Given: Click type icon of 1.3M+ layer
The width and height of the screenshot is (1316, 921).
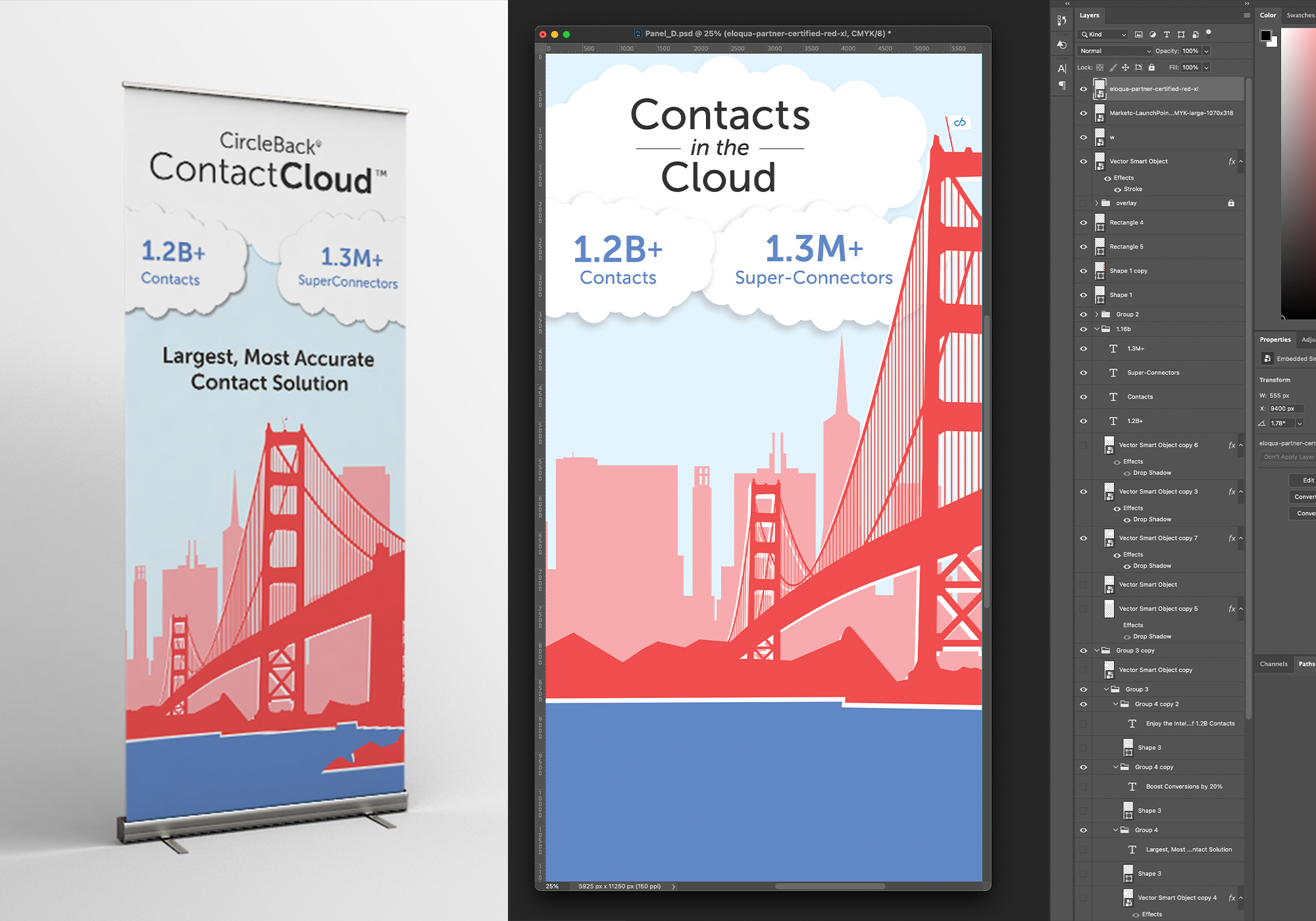Looking at the screenshot, I should tap(1113, 349).
